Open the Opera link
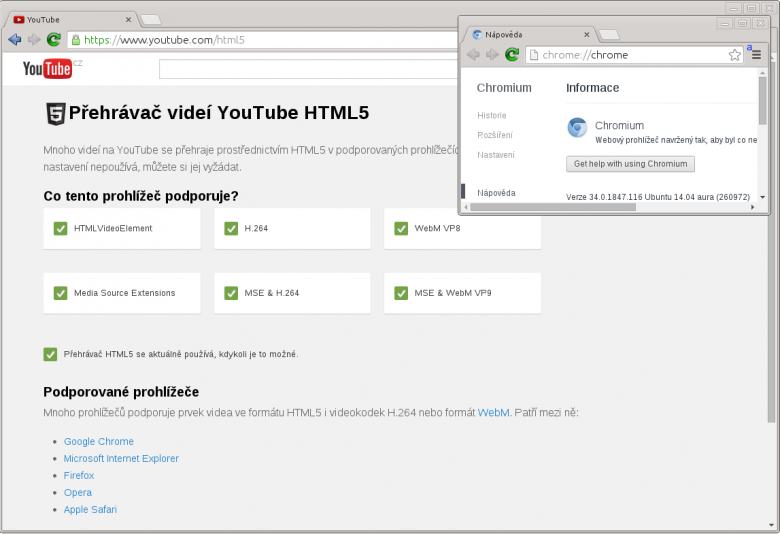This screenshot has height=534, width=780. [78, 493]
